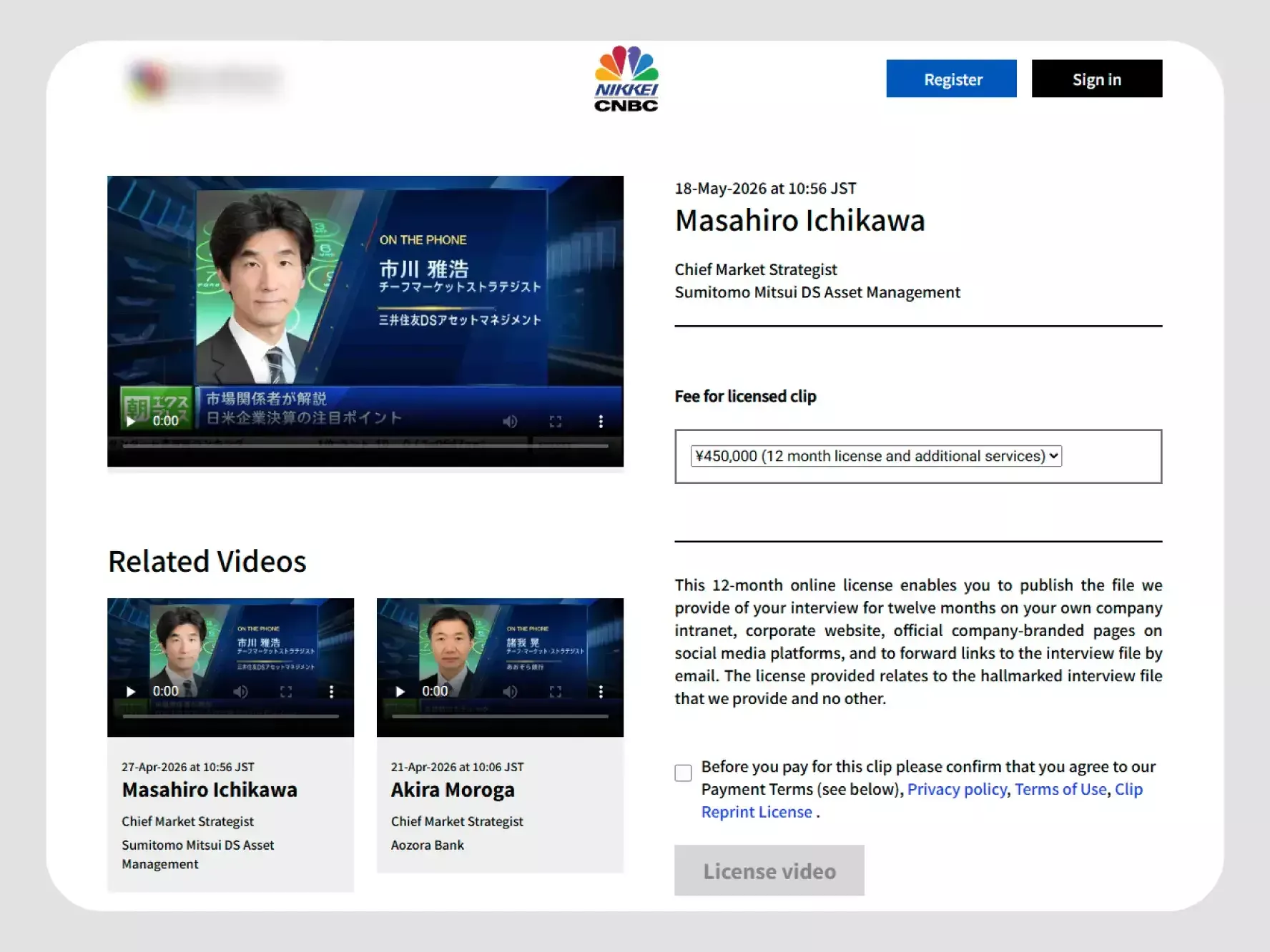Seek the 27-Apr-2026 video progress bar

click(x=230, y=716)
